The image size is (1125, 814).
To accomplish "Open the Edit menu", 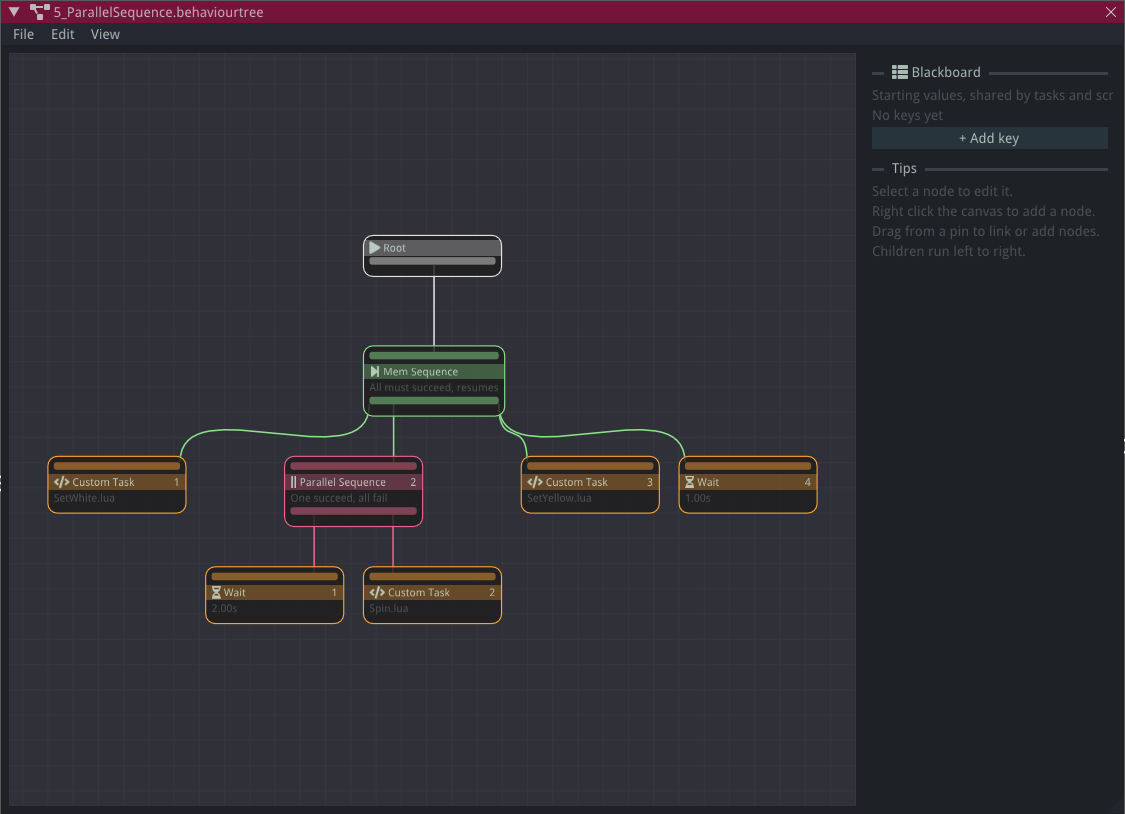I will (x=62, y=34).
